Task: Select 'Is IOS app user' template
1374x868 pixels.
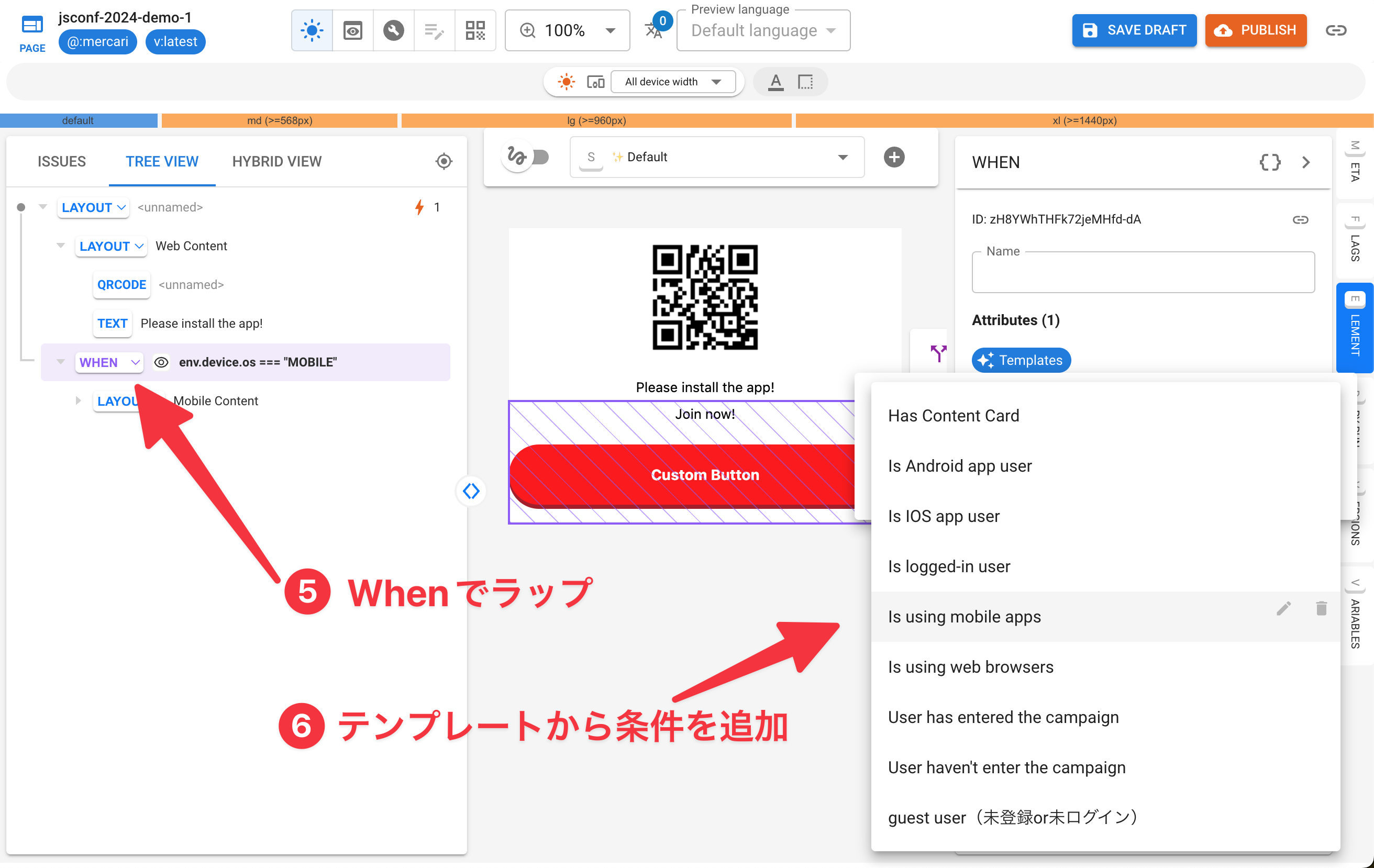Action: click(1105, 516)
